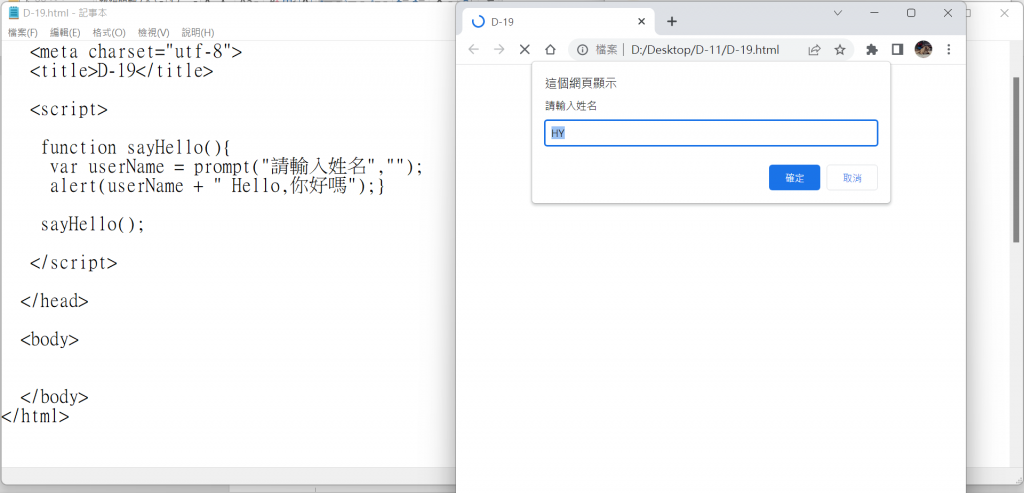Minimize the Chrome window
This screenshot has width=1024, height=493.
(874, 13)
